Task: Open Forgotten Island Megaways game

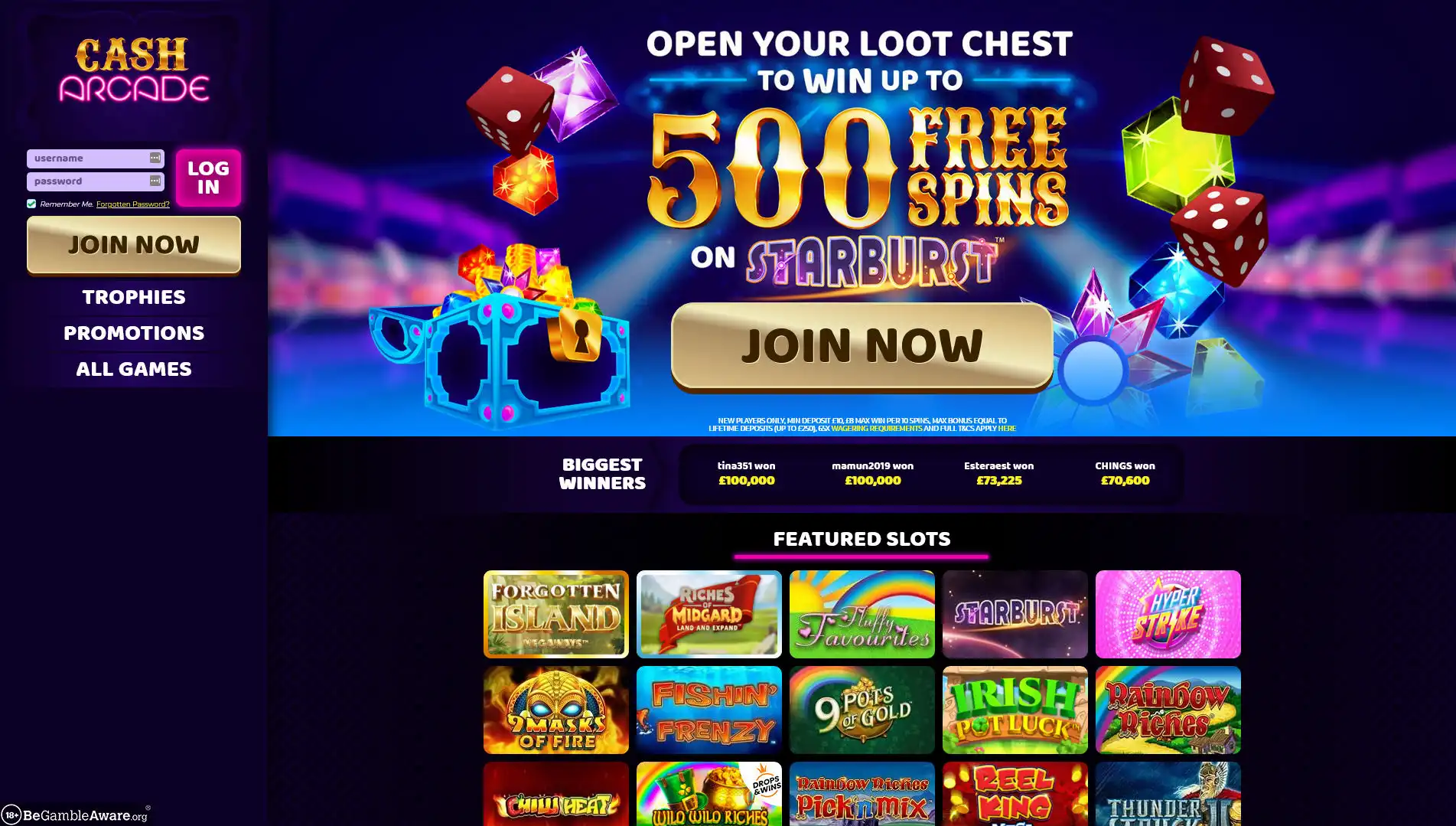Action: click(555, 614)
